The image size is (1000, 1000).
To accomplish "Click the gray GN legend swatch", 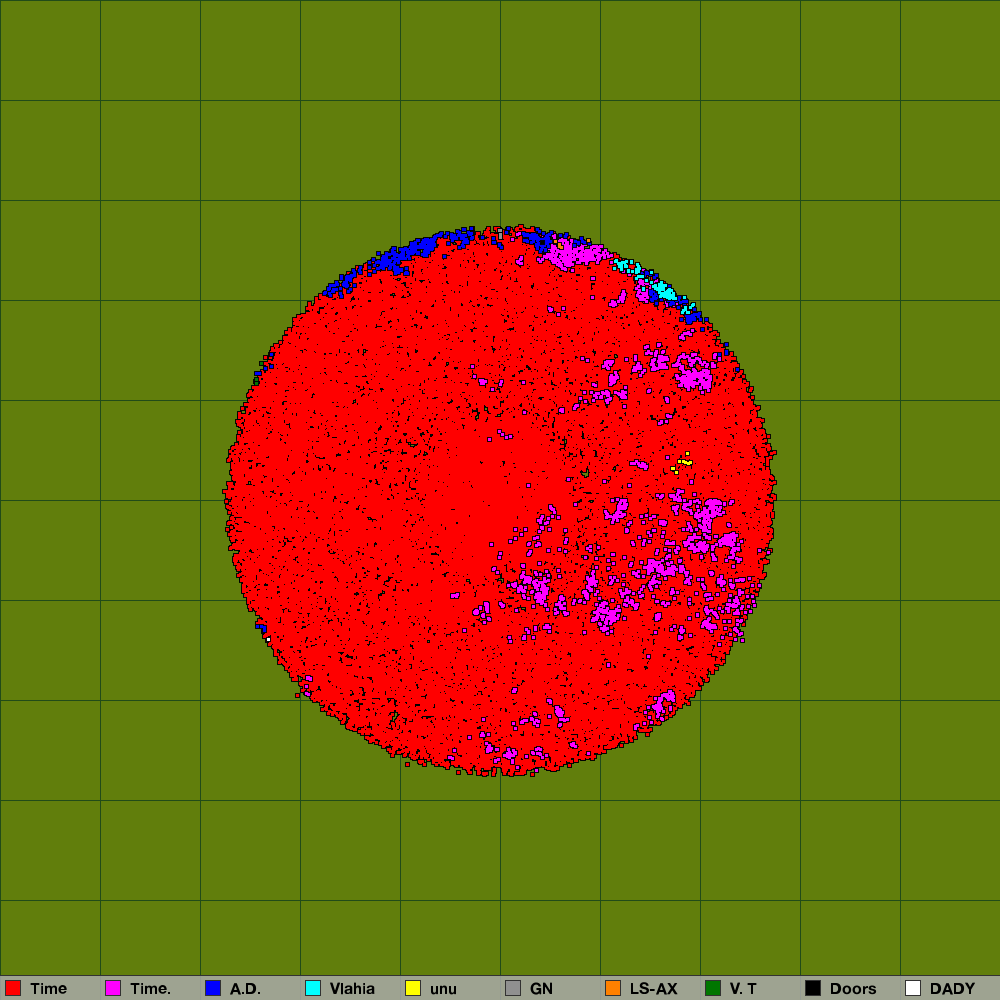I will 513,988.
